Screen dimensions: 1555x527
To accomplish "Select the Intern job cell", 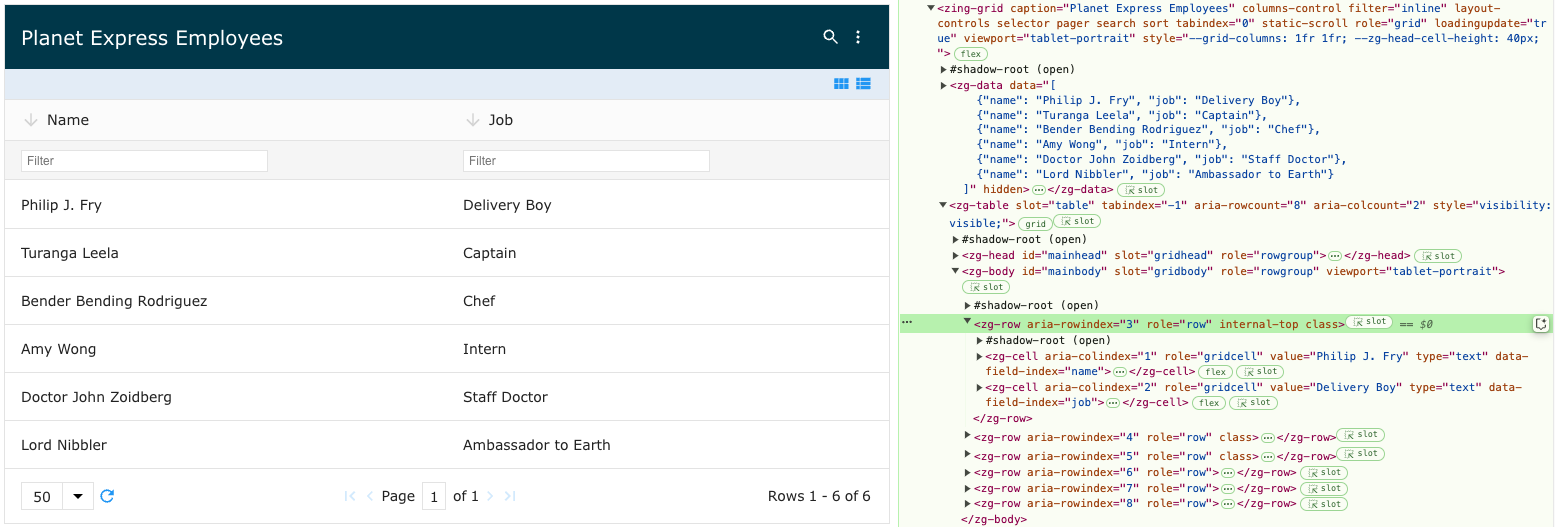I will (x=668, y=349).
